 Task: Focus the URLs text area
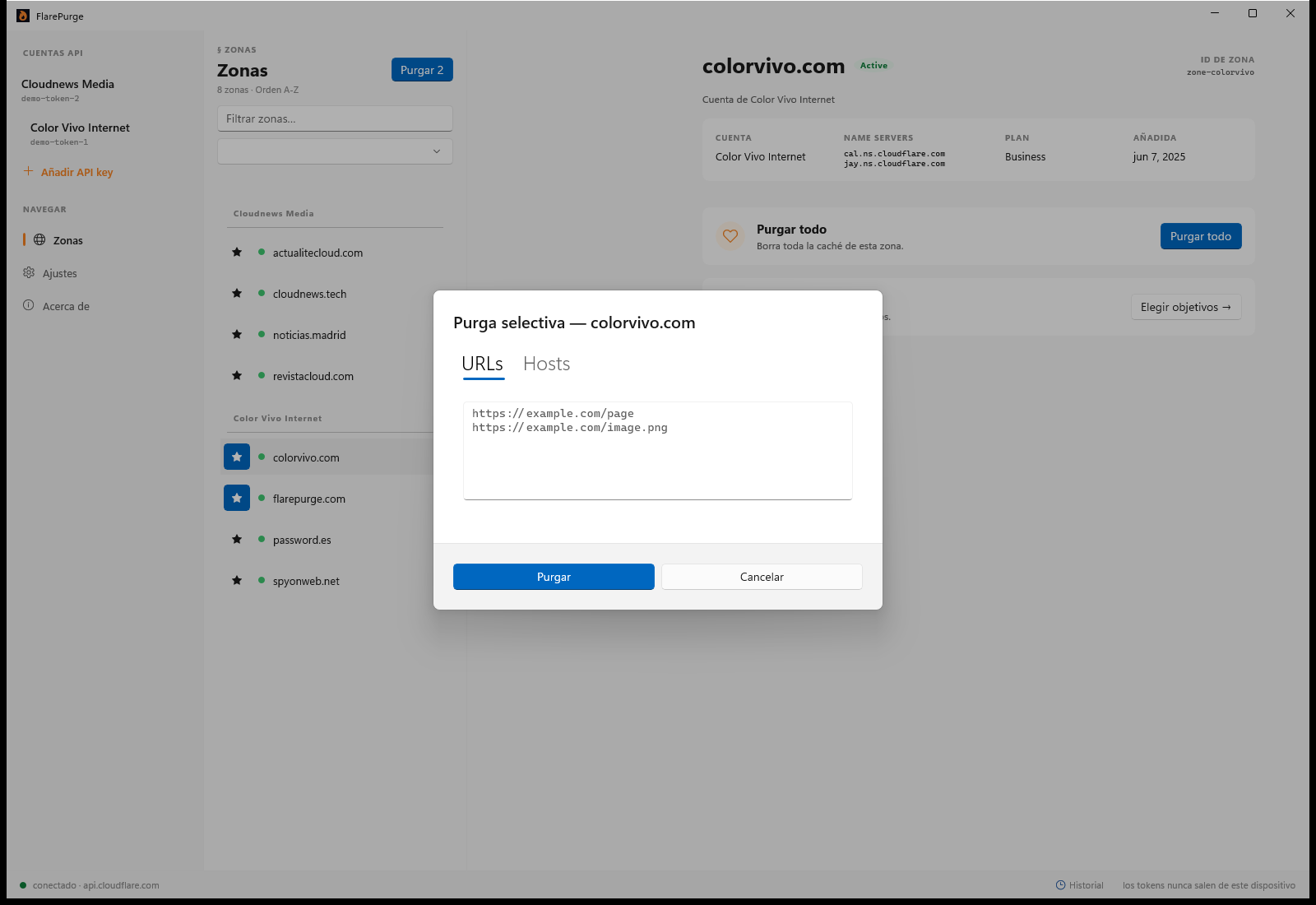click(658, 451)
